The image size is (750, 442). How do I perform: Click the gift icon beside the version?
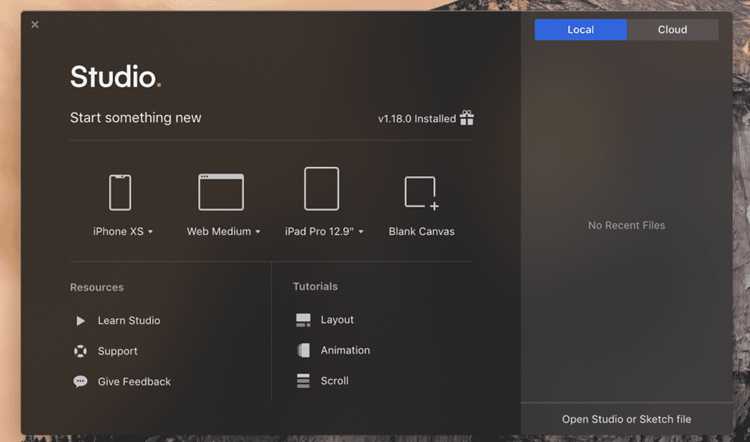click(x=467, y=118)
